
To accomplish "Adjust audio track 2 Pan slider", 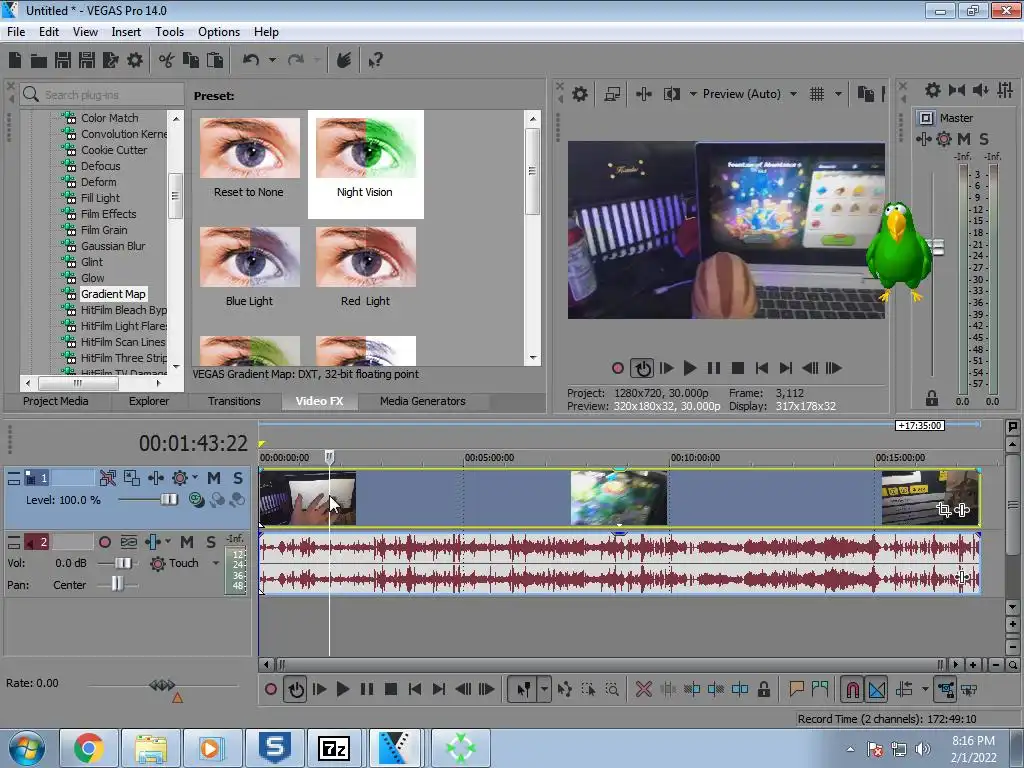I will pos(117,584).
